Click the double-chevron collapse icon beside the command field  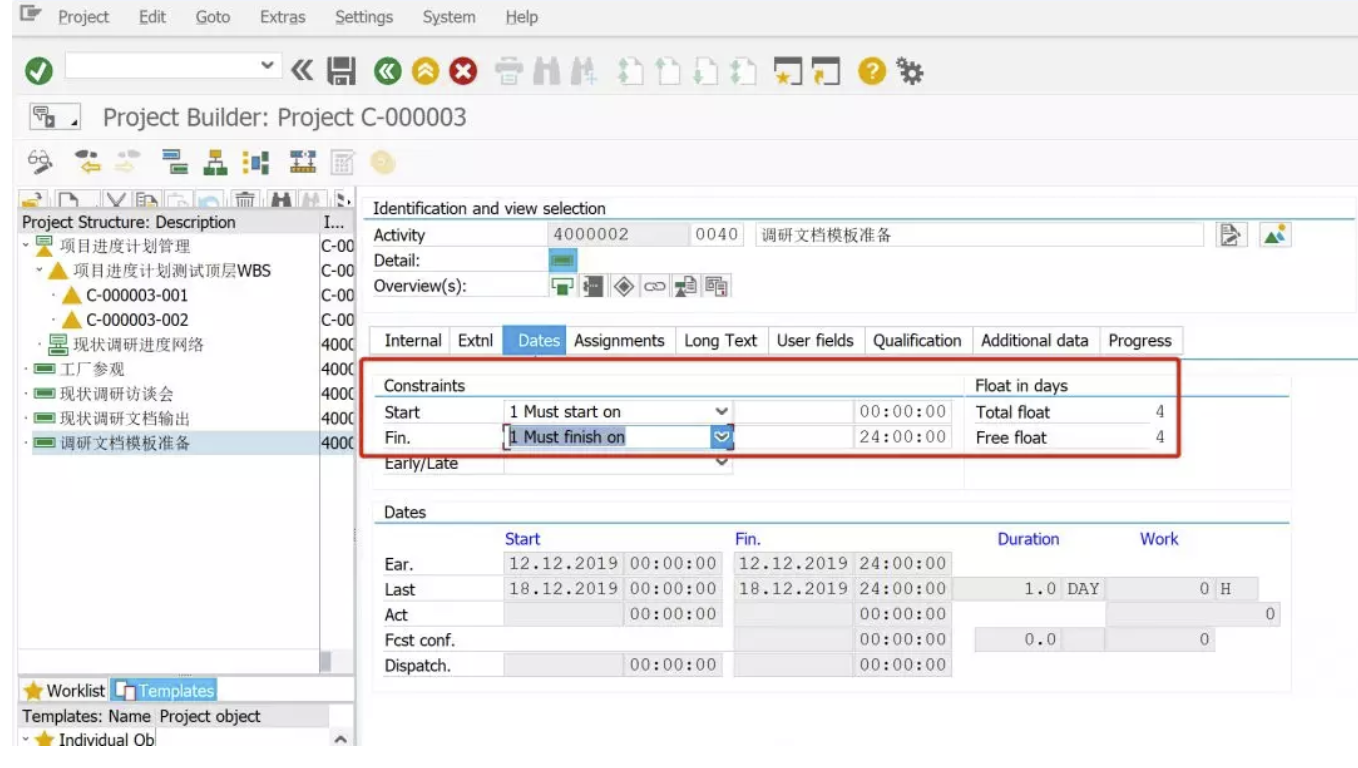click(x=303, y=71)
